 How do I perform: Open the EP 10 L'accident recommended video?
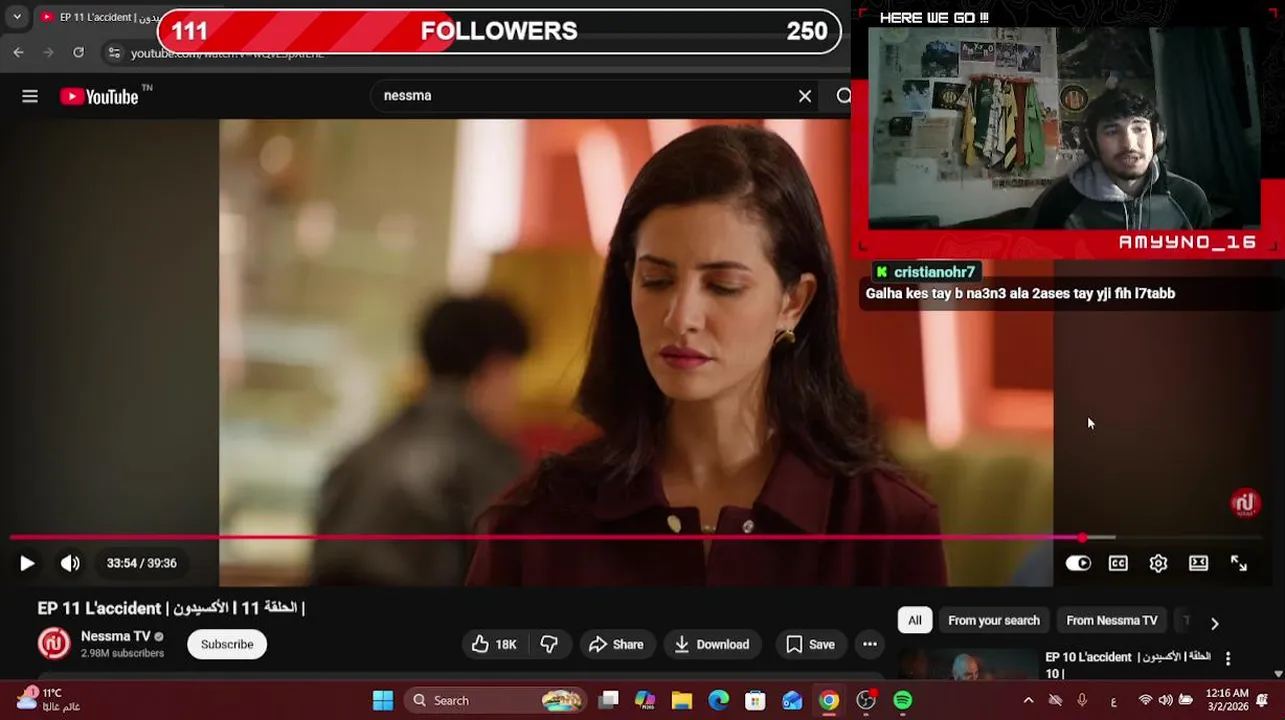(1128, 665)
